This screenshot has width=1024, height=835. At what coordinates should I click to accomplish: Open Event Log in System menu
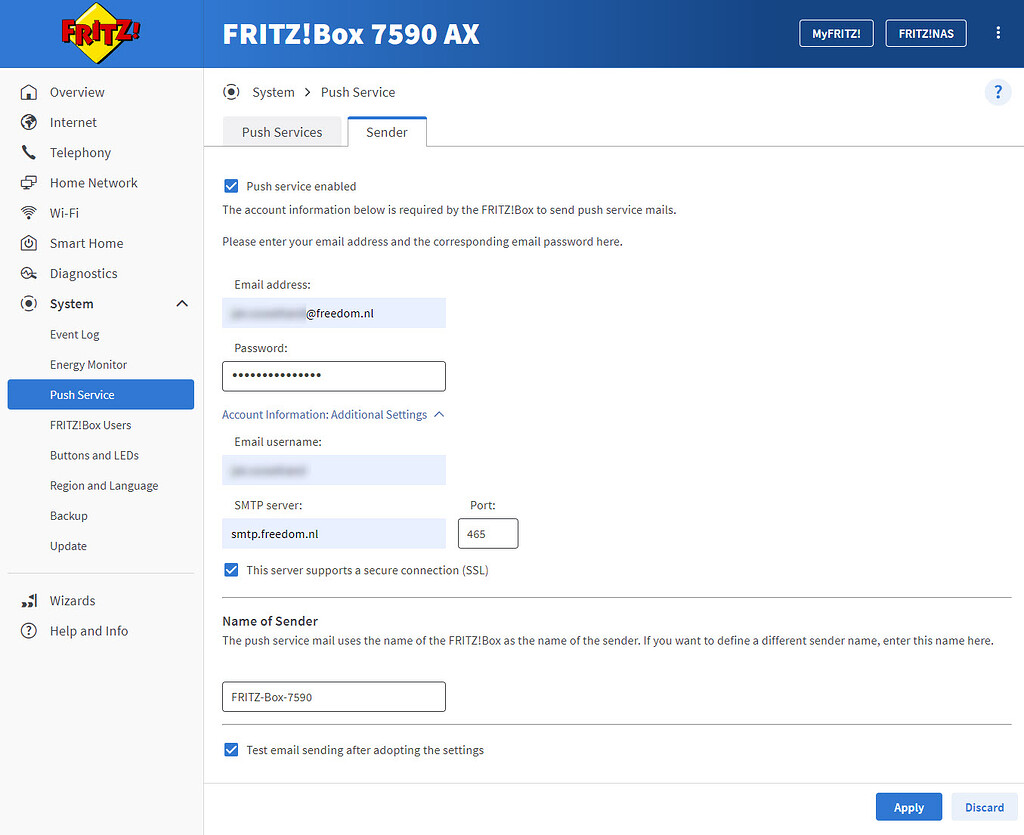[75, 335]
